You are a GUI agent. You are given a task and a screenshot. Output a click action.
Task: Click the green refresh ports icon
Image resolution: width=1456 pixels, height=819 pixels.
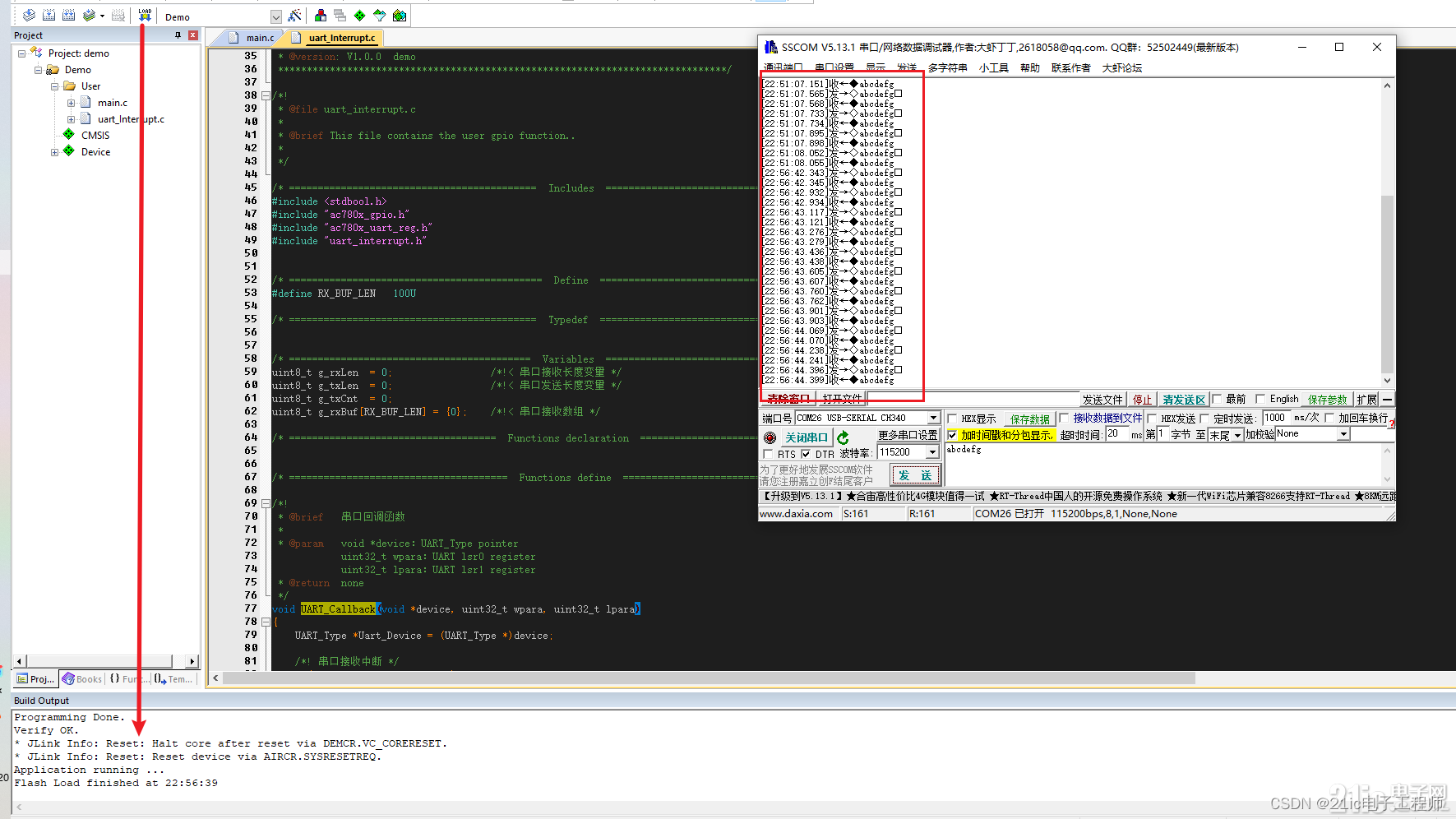[843, 437]
